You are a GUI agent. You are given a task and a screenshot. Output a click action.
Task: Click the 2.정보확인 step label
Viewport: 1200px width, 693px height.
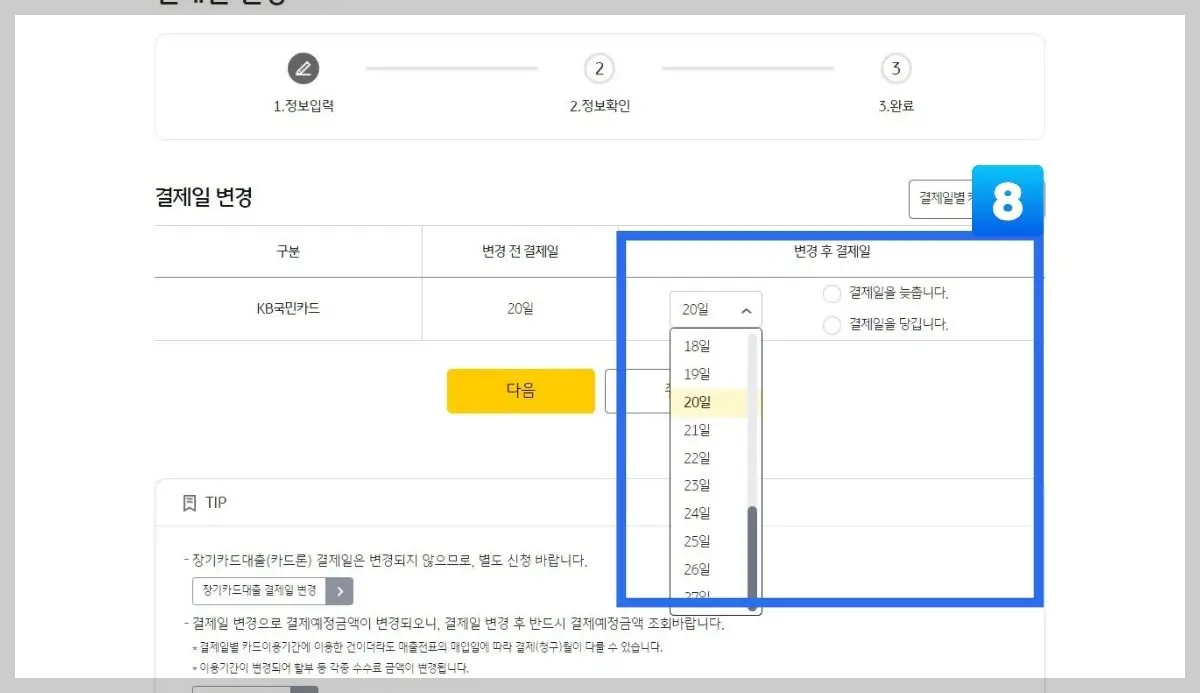(x=598, y=102)
